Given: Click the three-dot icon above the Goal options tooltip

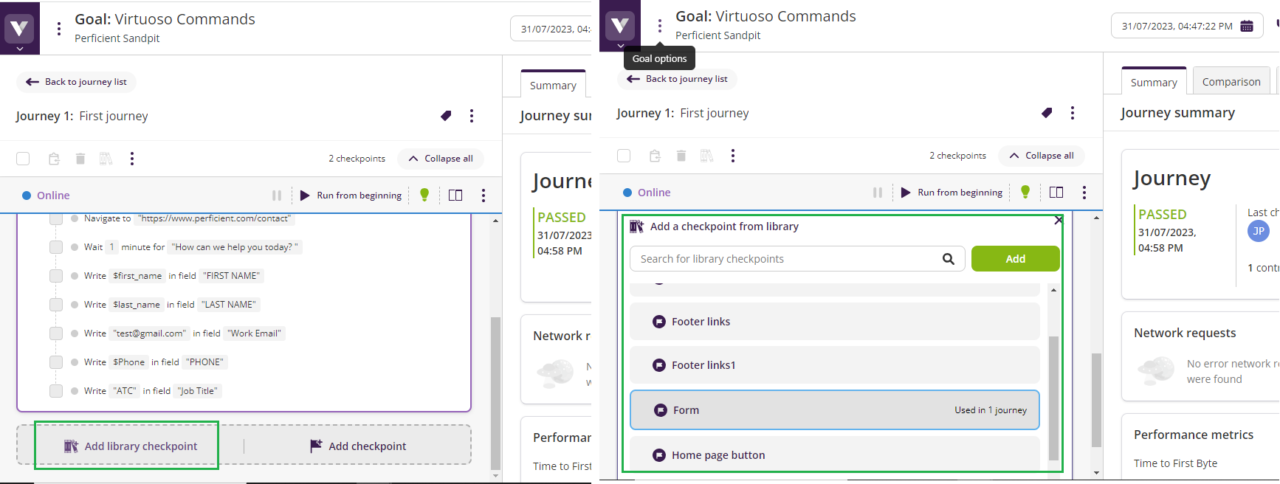Looking at the screenshot, I should tap(659, 26).
